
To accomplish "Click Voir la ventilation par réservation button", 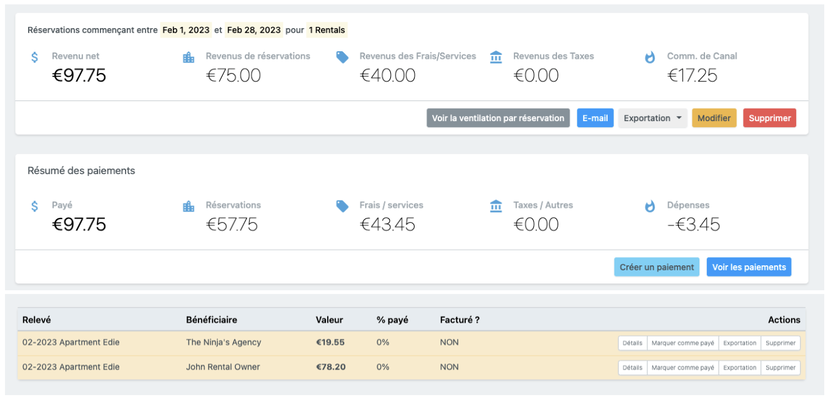I will tap(498, 118).
